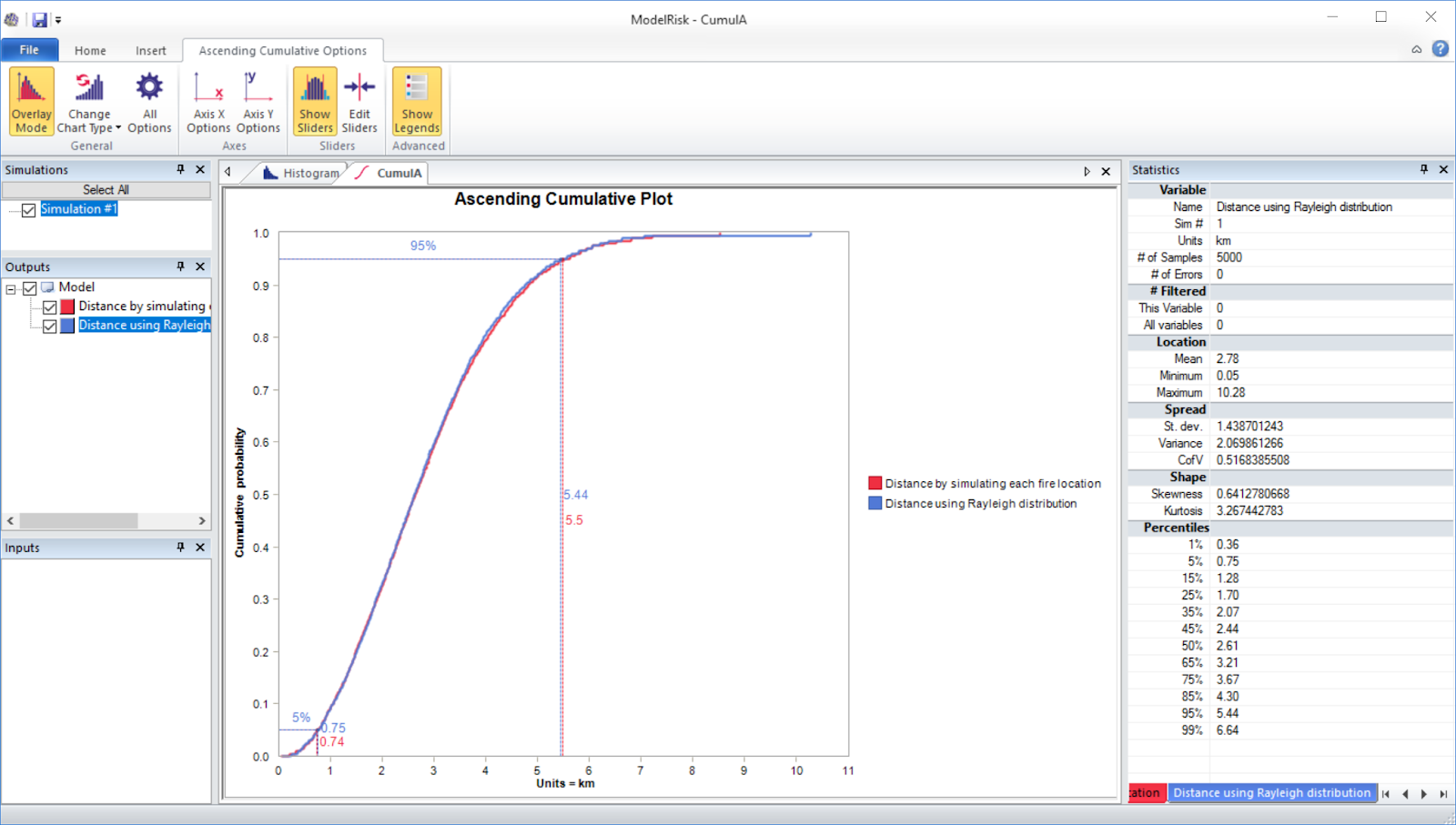Open the All Options dialog

click(x=148, y=100)
